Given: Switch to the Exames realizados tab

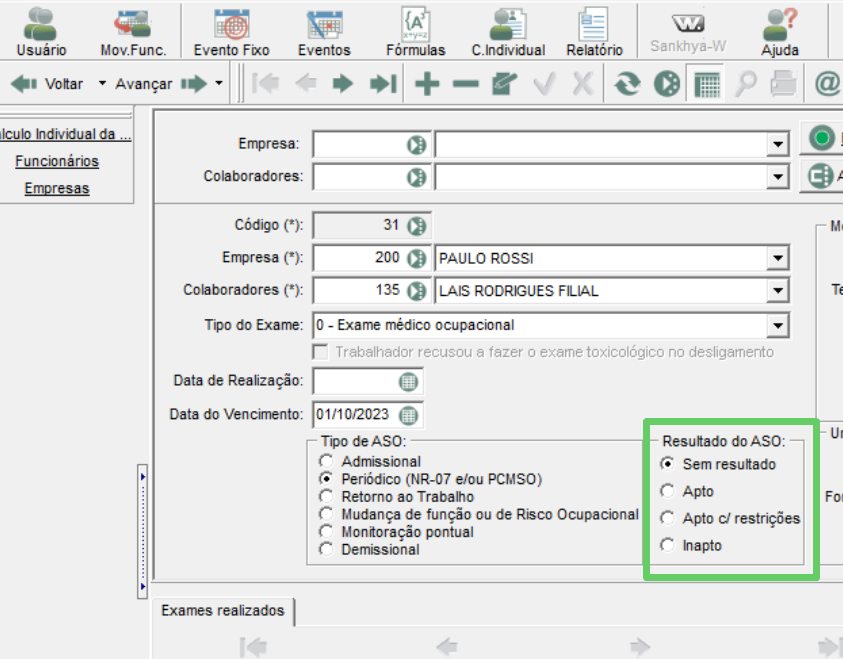Looking at the screenshot, I should coord(223,611).
